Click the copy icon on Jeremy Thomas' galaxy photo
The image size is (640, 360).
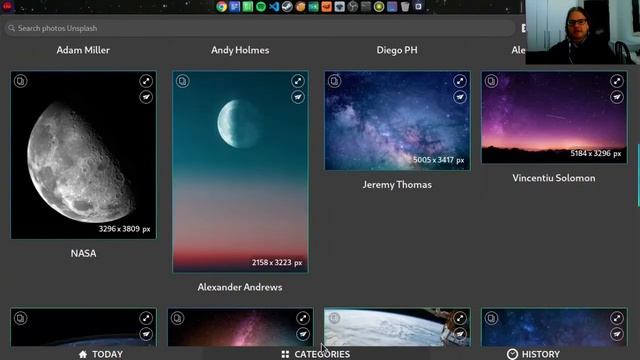click(x=334, y=81)
